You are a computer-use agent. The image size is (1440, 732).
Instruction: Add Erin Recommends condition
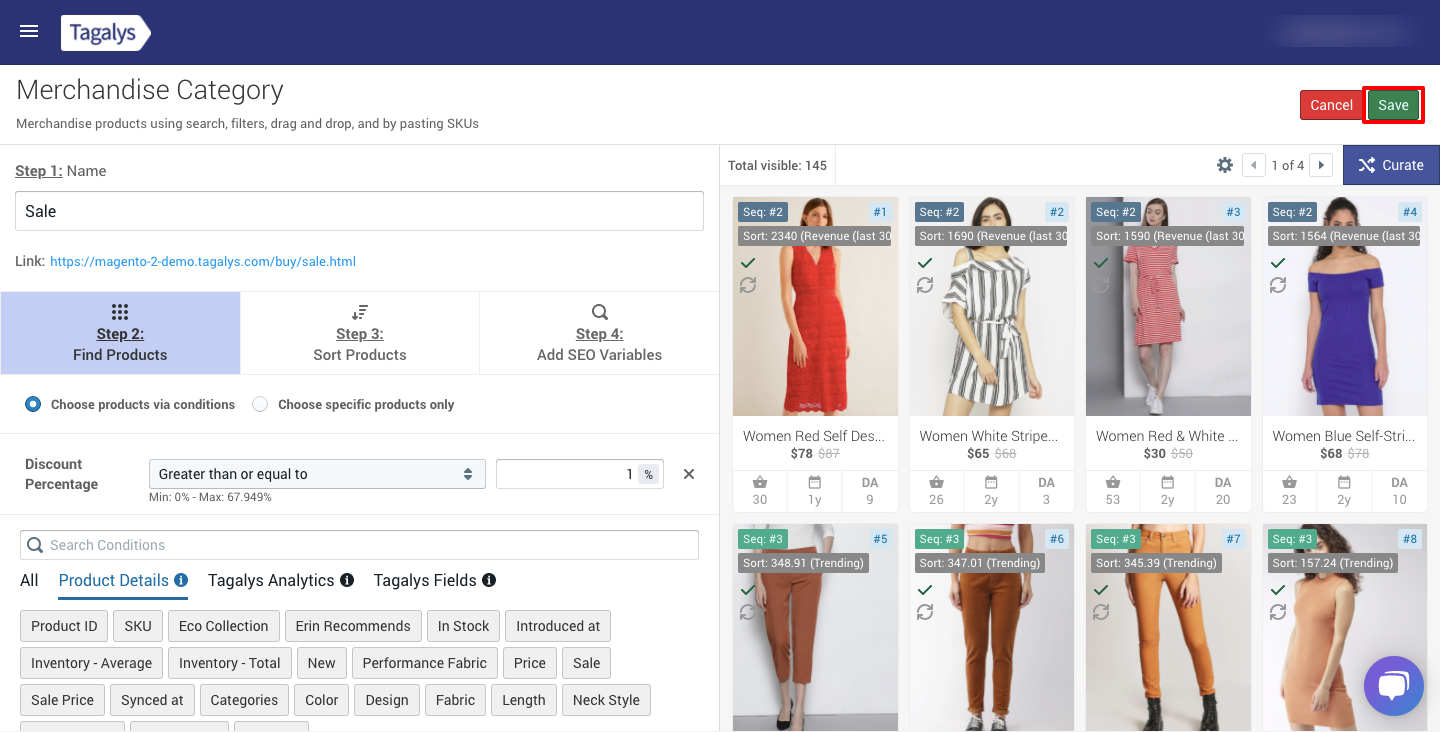point(353,626)
